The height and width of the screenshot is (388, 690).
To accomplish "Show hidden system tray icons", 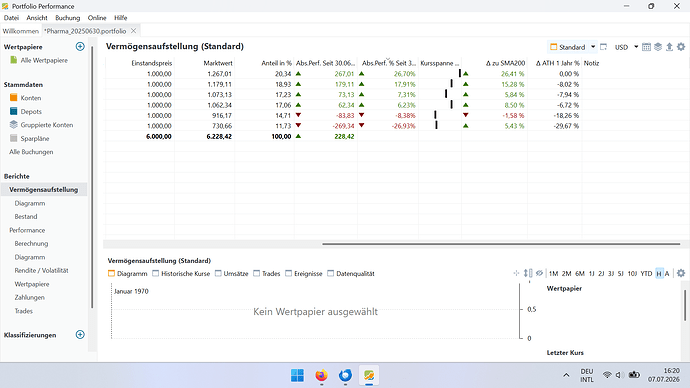I will (566, 375).
